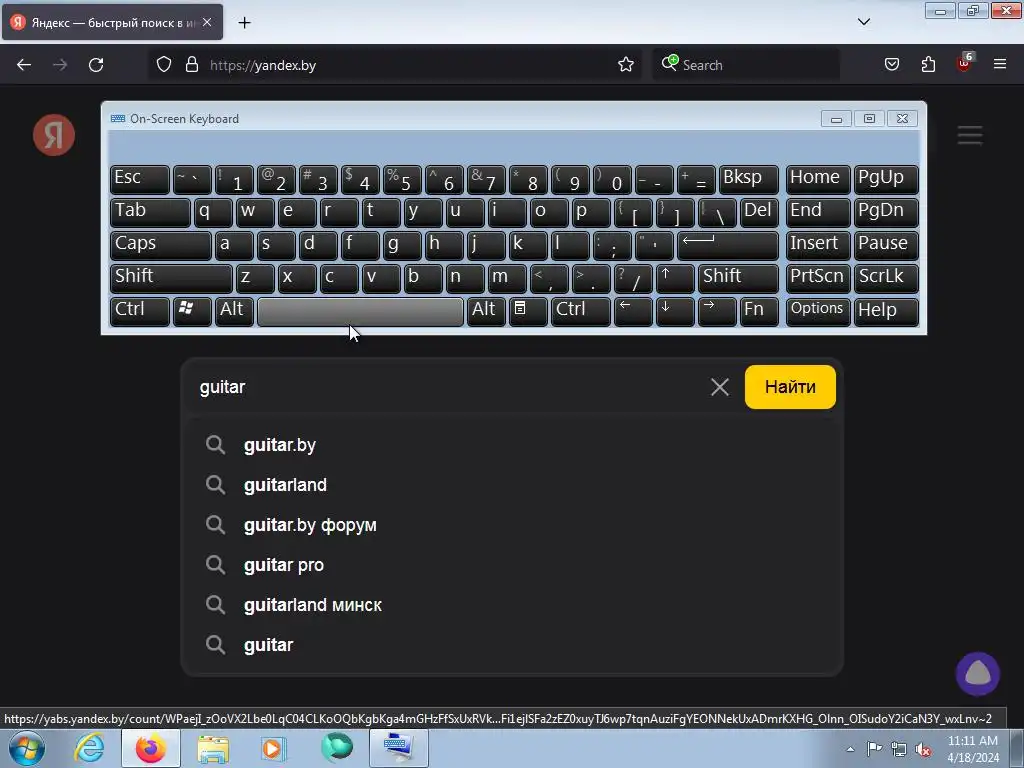This screenshot has width=1024, height=768.
Task: Toggle Caps key on On-Screen Keyboard
Action: point(161,246)
